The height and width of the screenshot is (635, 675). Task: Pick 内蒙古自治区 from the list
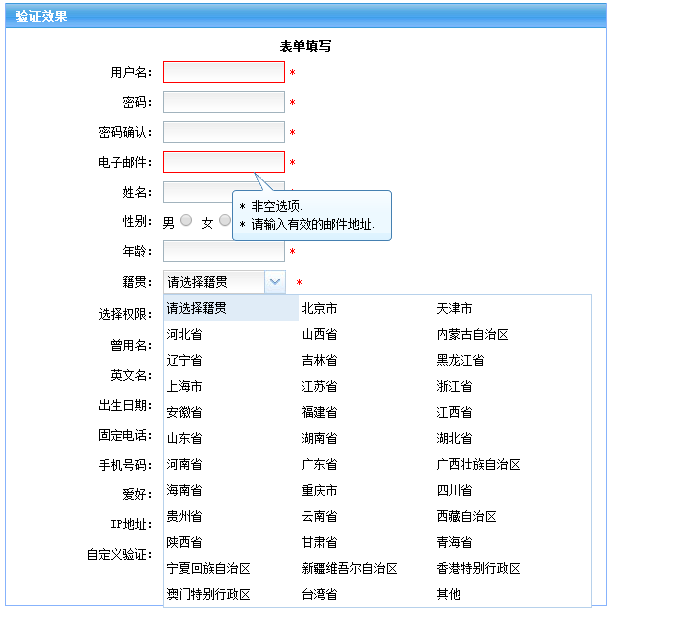click(x=472, y=334)
